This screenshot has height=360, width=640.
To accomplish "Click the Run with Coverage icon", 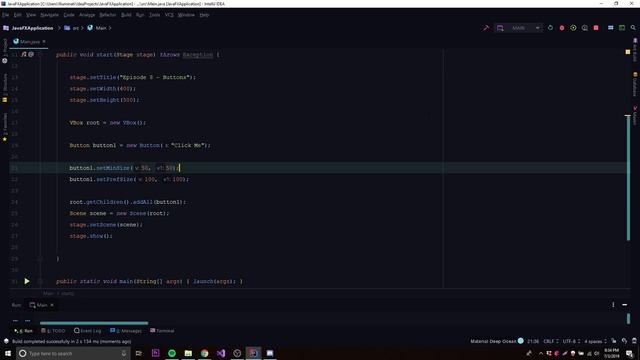I will (x=573, y=28).
